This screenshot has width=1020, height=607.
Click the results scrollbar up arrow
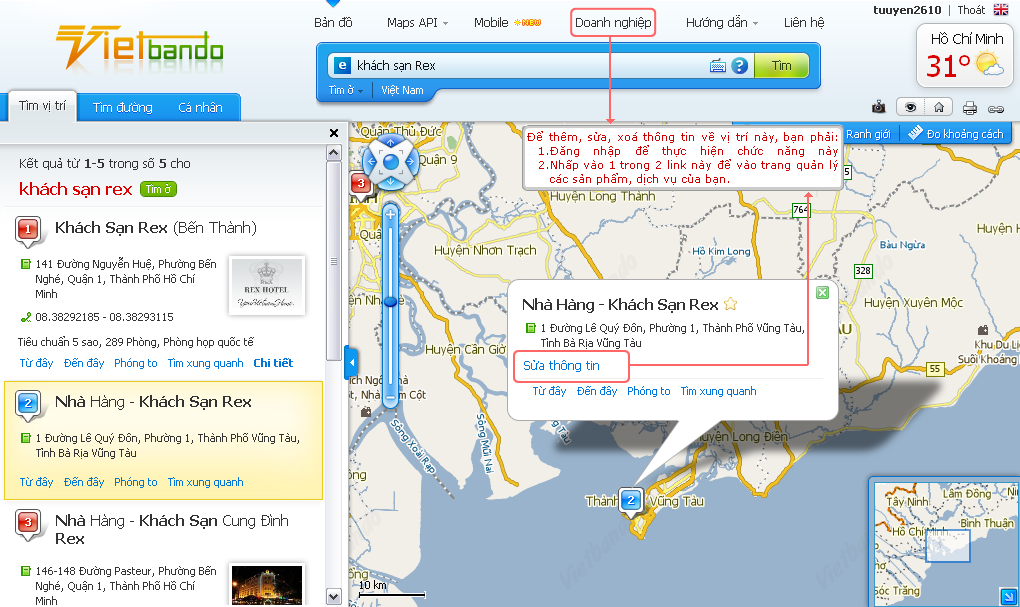[x=334, y=154]
